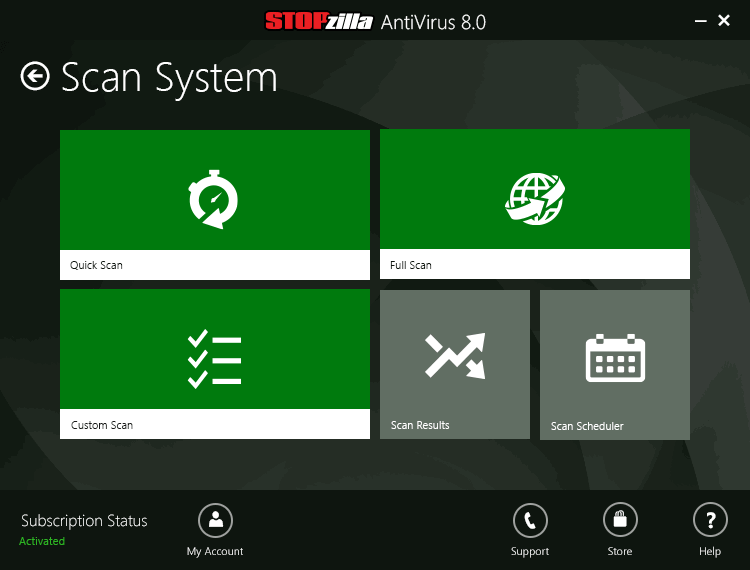Start a Quick Scan via stopwatch icon
Image resolution: width=750 pixels, height=570 pixels.
tap(213, 199)
